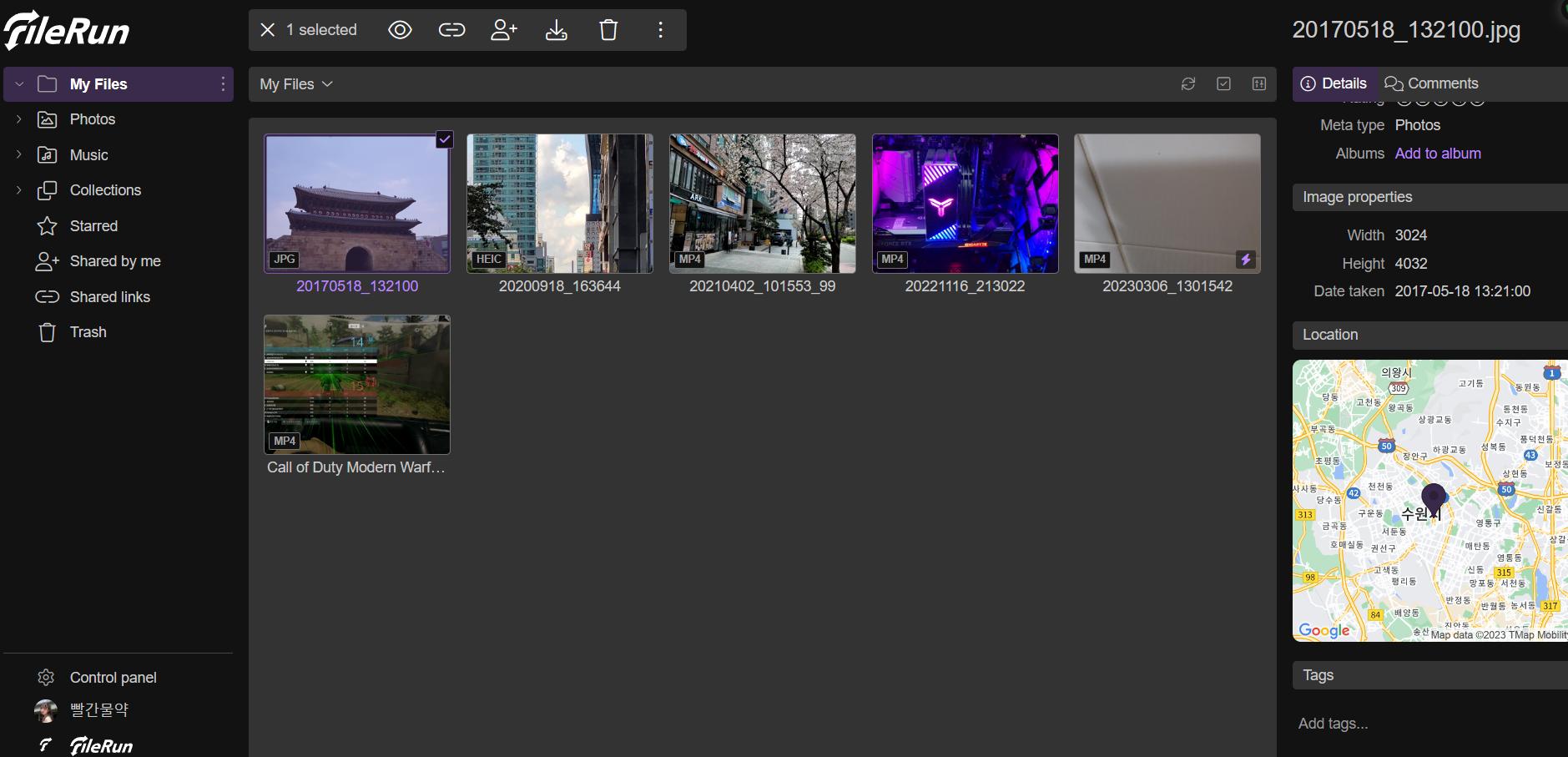Screen dimensions: 1568x757
Task: Clear selection with the X button
Action: click(268, 30)
